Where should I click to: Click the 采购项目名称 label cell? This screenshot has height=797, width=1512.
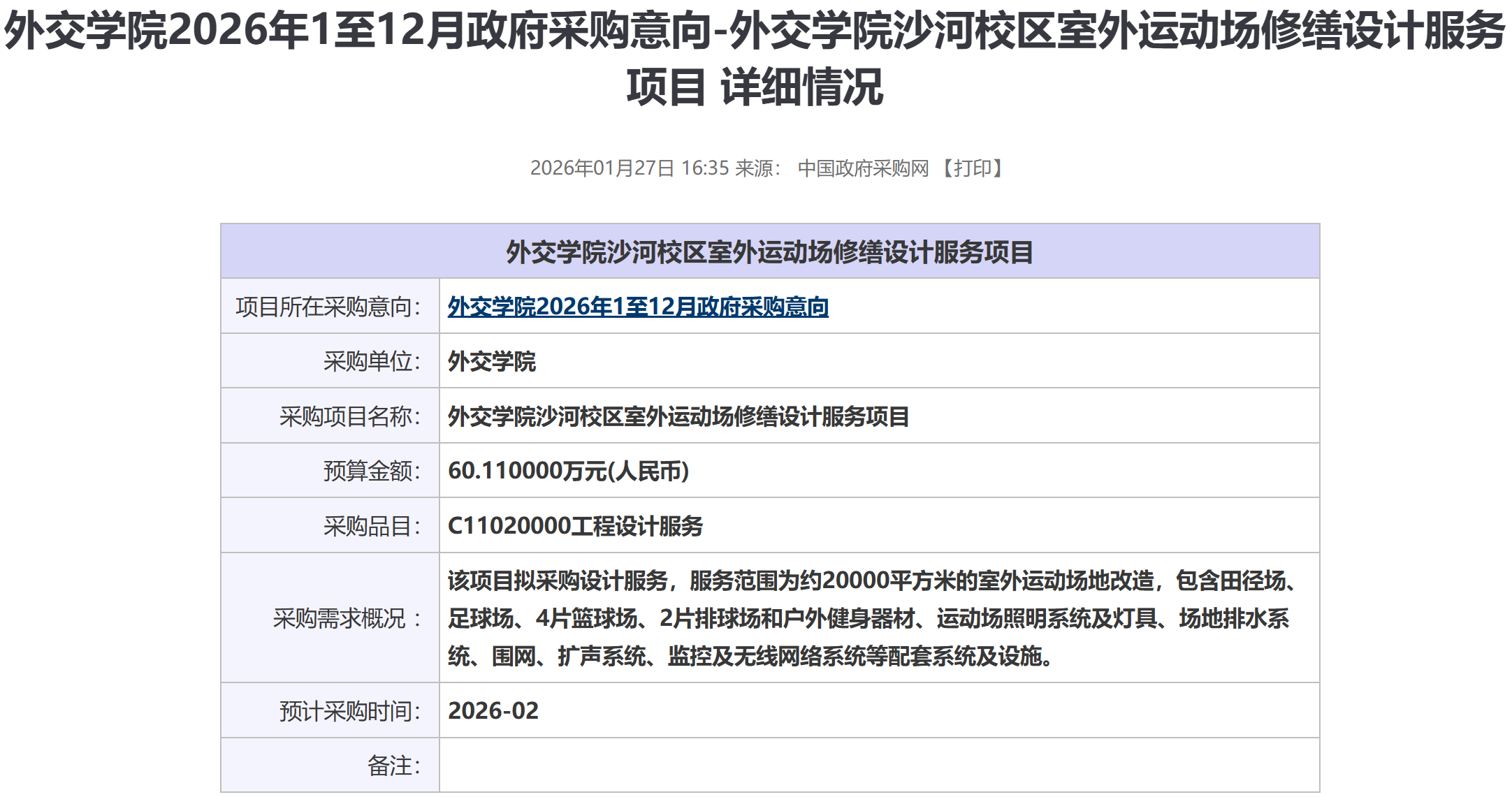pos(350,416)
